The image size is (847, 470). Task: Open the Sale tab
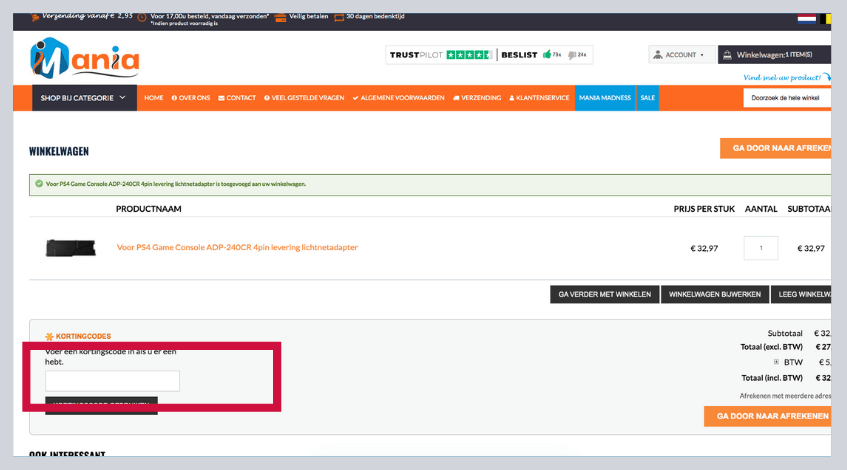pyautogui.click(x=648, y=98)
